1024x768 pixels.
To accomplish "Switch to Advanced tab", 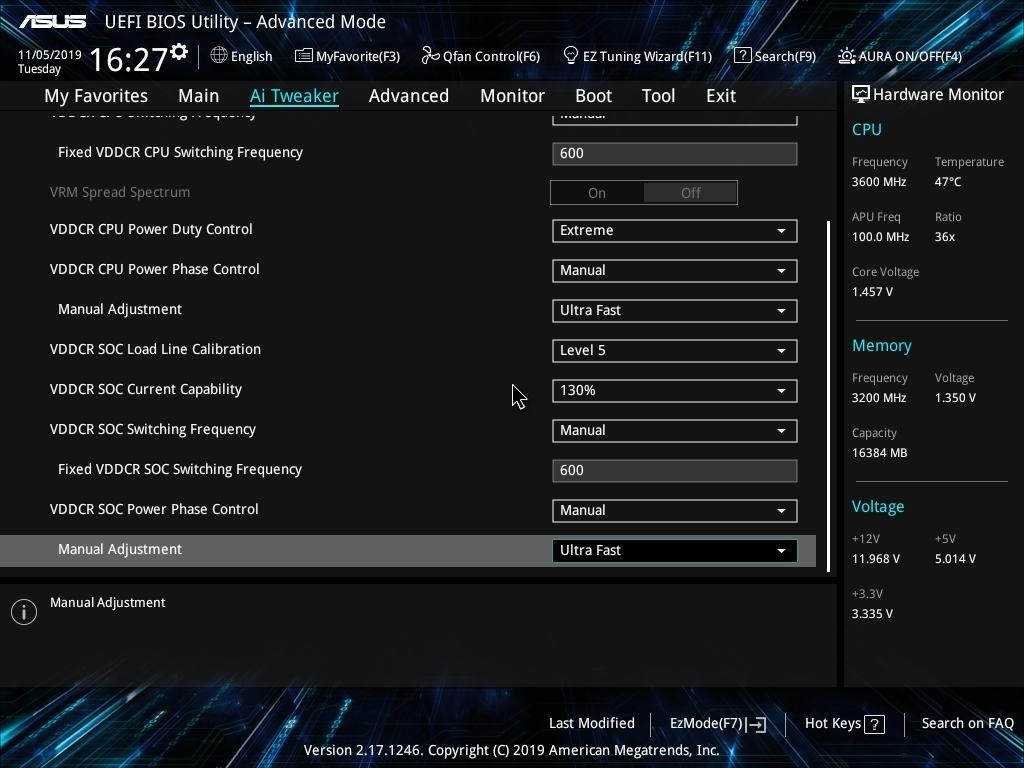I will 409,96.
